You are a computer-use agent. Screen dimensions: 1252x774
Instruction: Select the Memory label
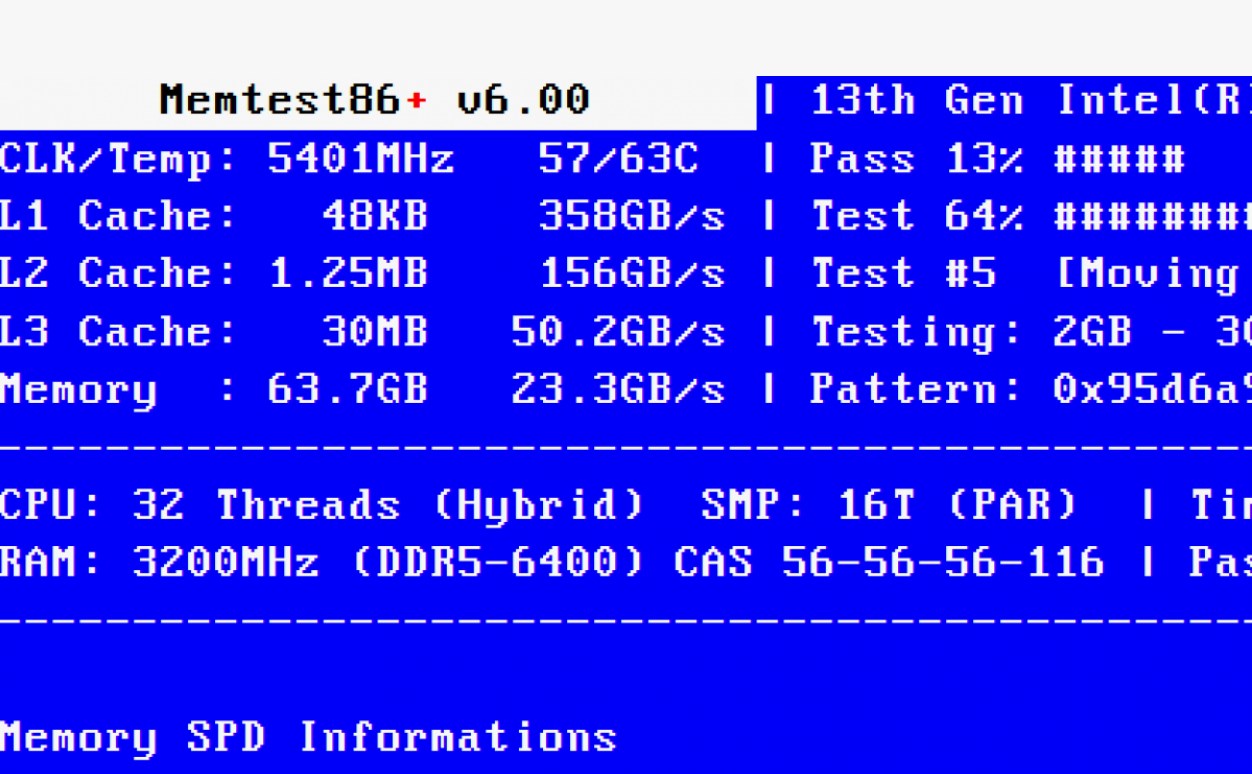[118, 389]
